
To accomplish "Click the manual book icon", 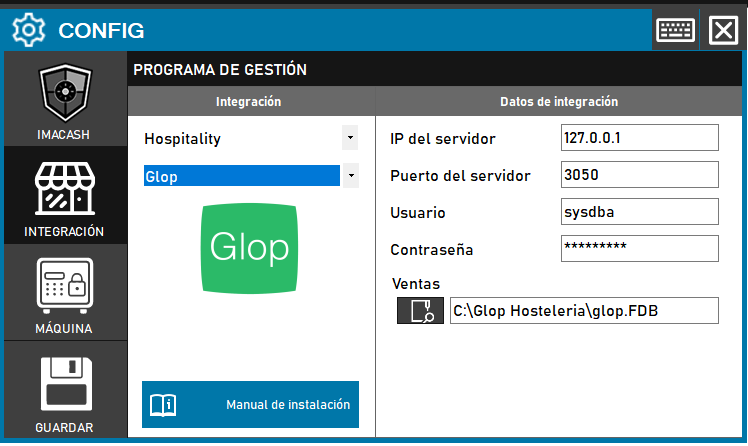I will [x=163, y=405].
